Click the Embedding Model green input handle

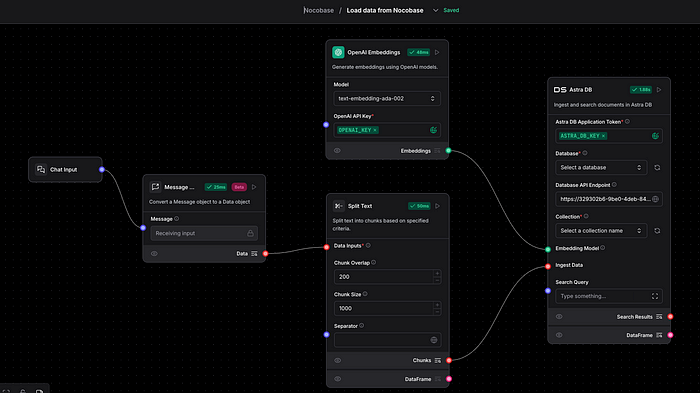point(548,250)
